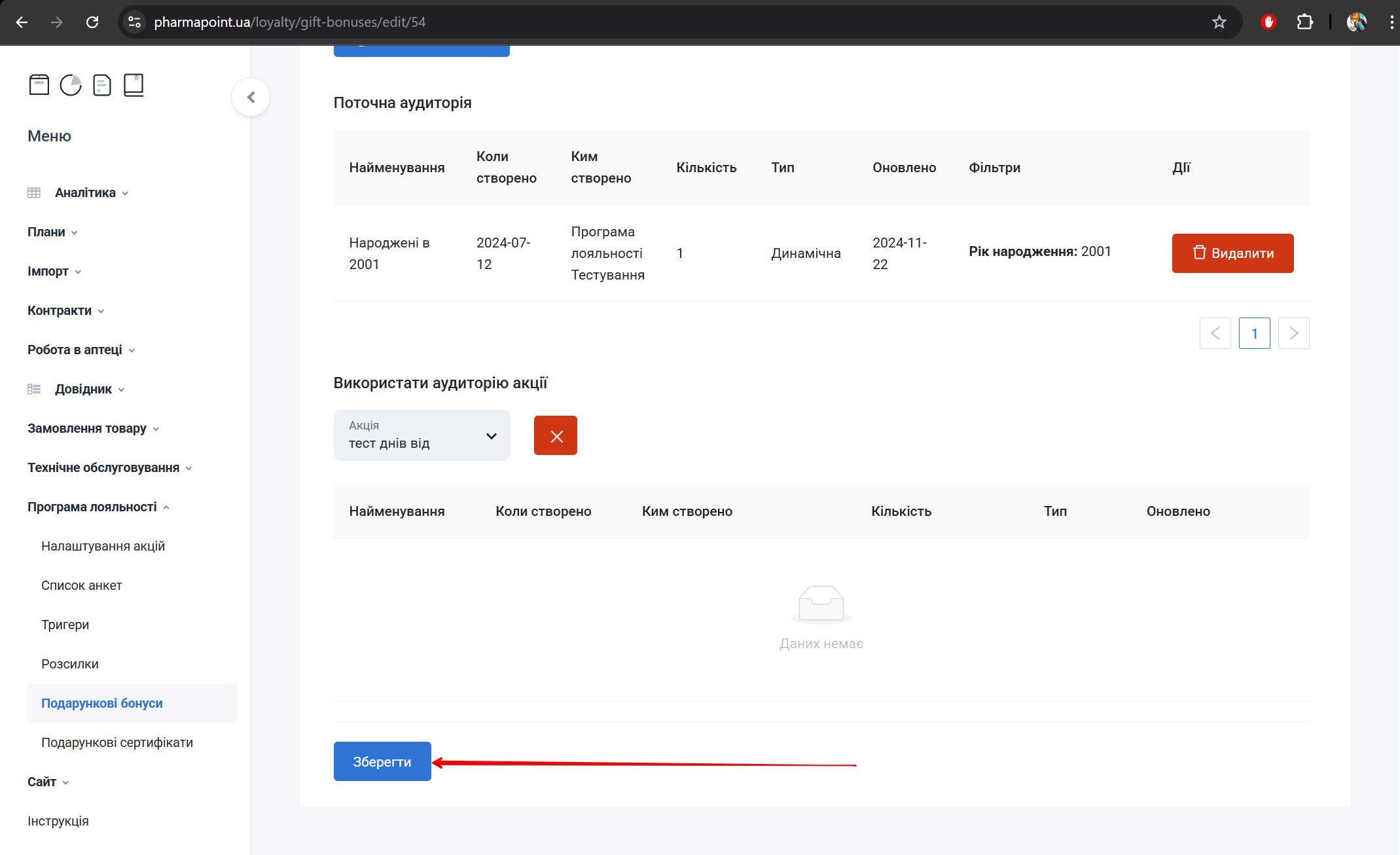Reload the page in browser

coord(92,22)
